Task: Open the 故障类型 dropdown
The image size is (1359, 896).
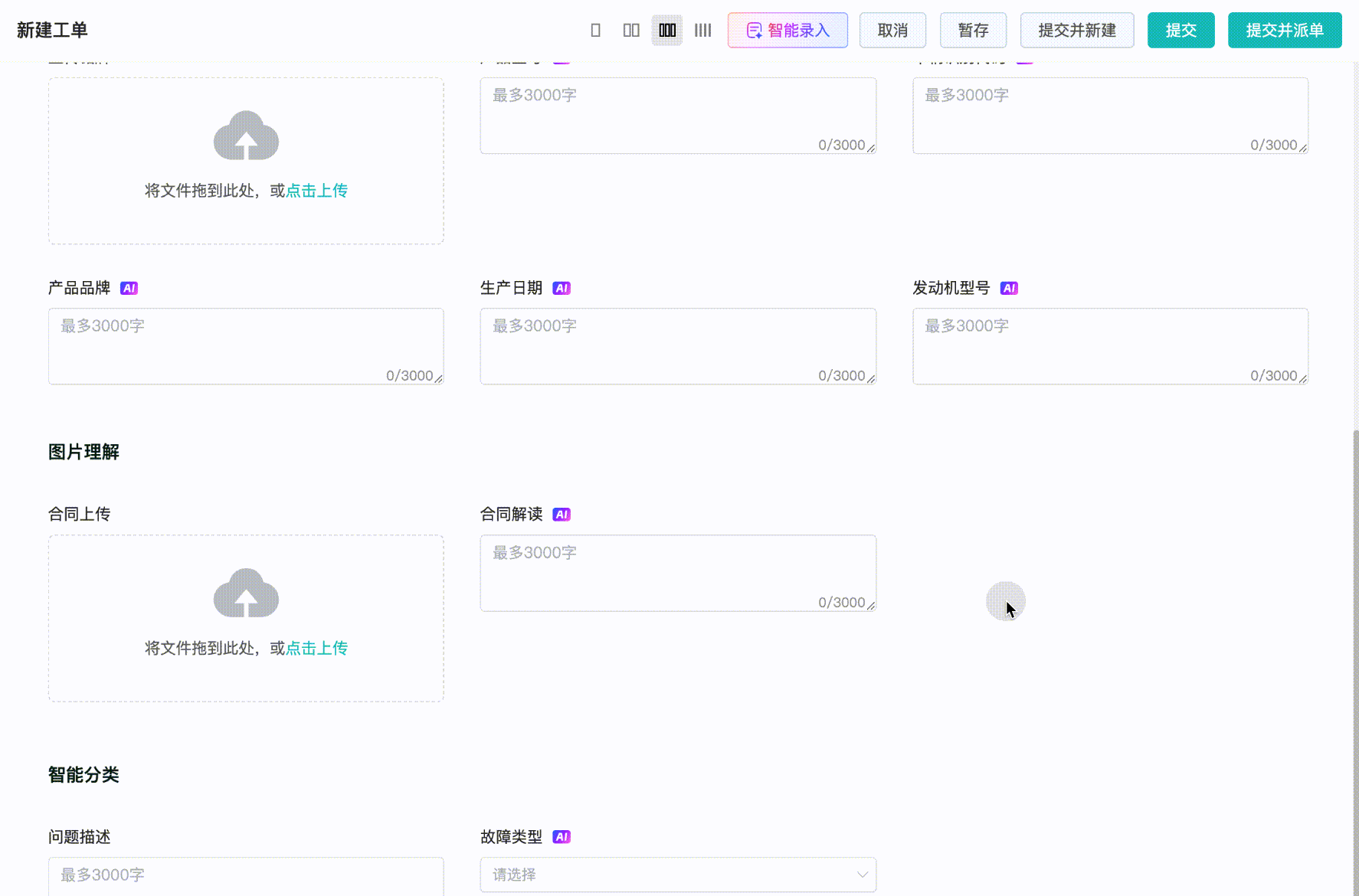Action: (678, 875)
